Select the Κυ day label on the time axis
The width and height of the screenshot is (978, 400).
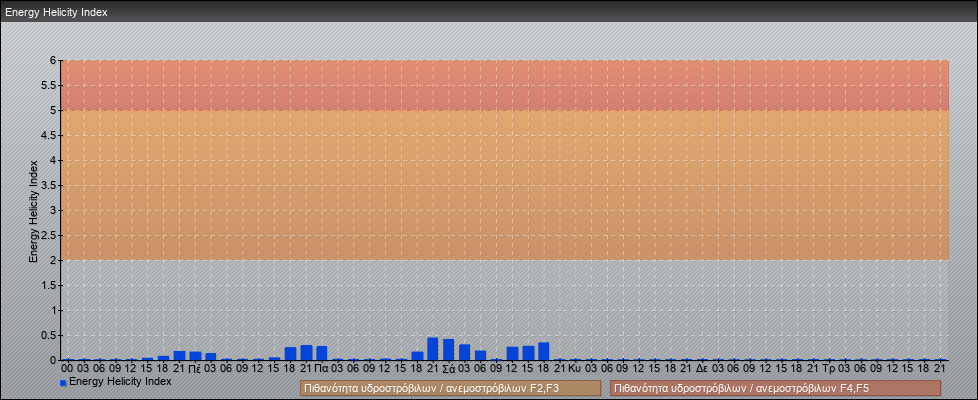[574, 368]
